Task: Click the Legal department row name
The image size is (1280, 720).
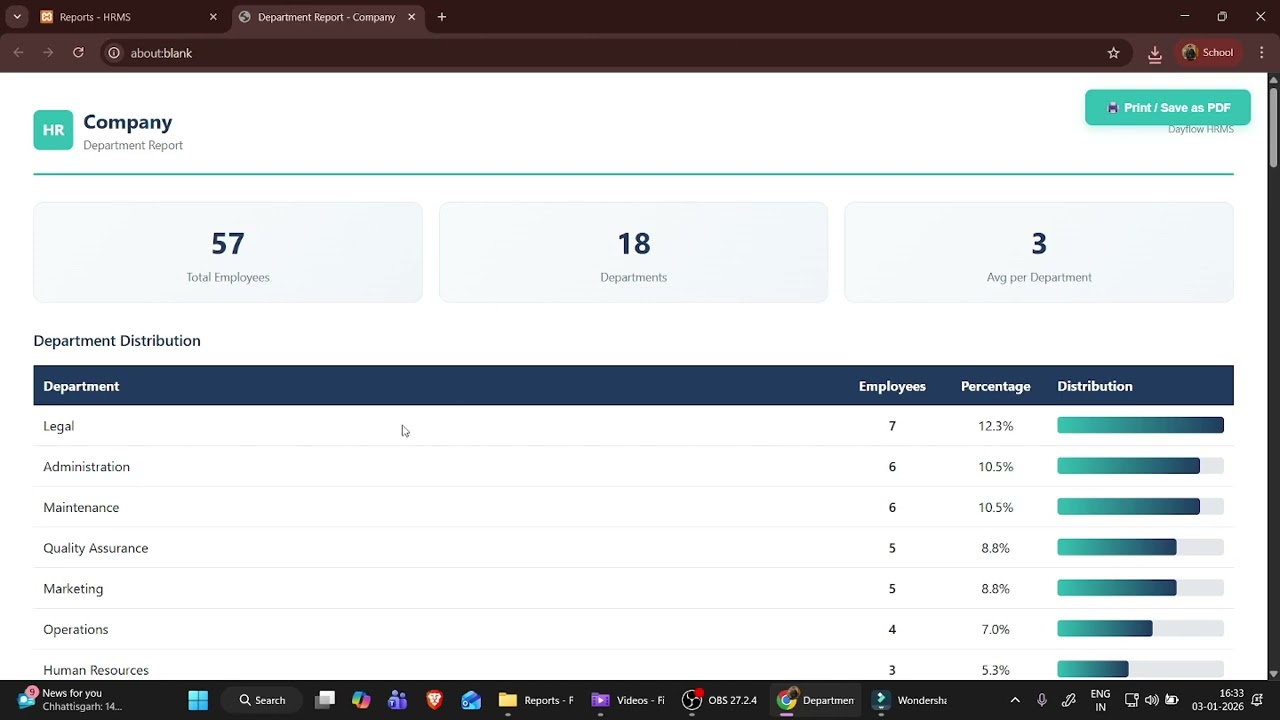Action: tap(59, 426)
